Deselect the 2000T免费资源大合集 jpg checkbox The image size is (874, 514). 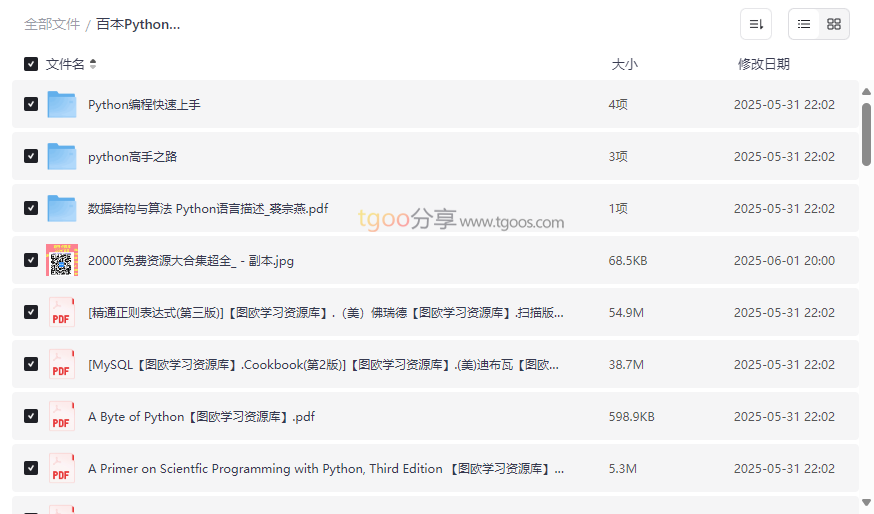(31, 260)
